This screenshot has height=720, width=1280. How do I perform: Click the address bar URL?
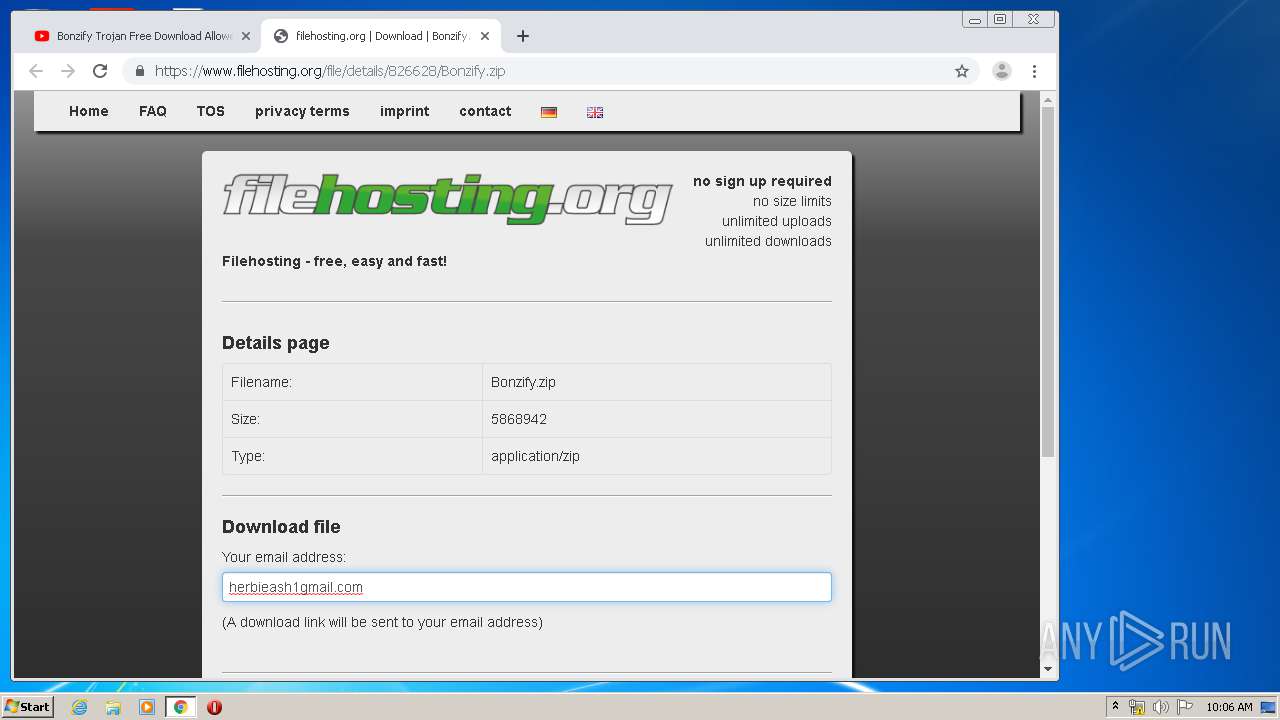(x=330, y=71)
